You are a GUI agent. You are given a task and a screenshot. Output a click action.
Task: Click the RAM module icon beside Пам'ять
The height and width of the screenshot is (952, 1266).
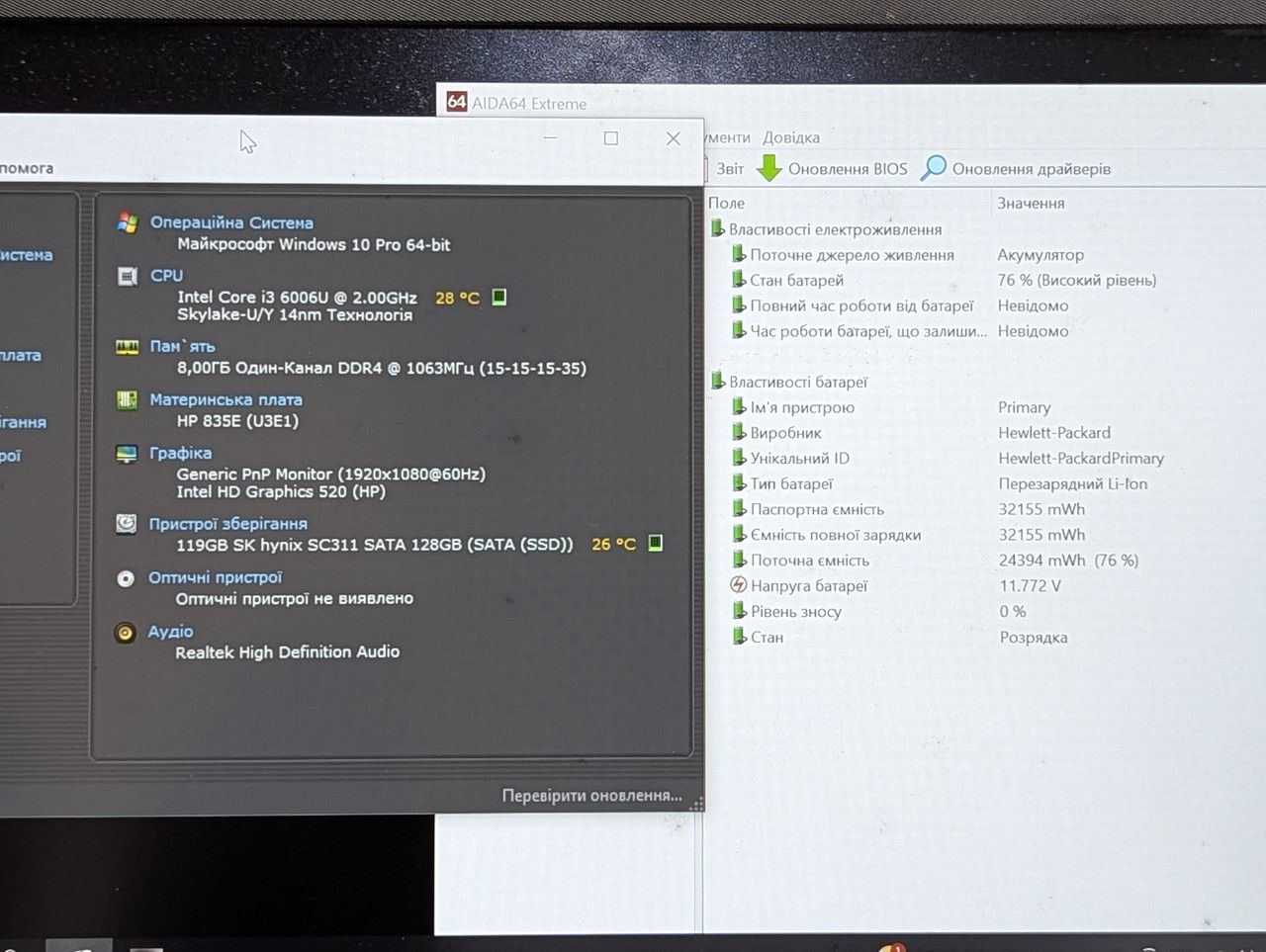click(x=128, y=347)
